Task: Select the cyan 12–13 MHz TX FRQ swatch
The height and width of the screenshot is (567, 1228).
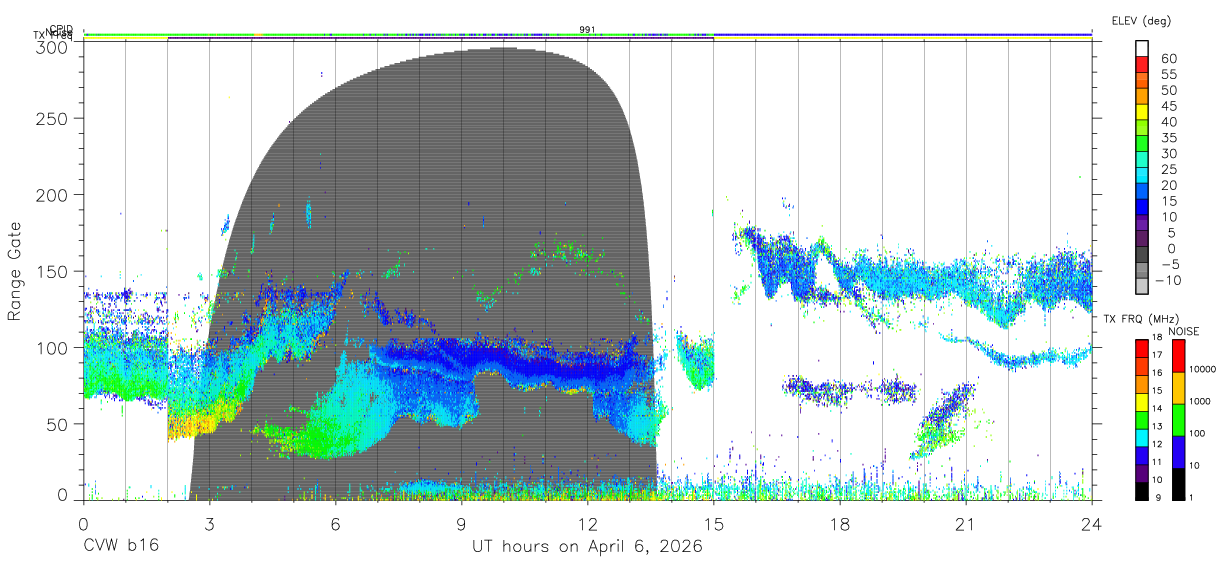Action: 1142,436
